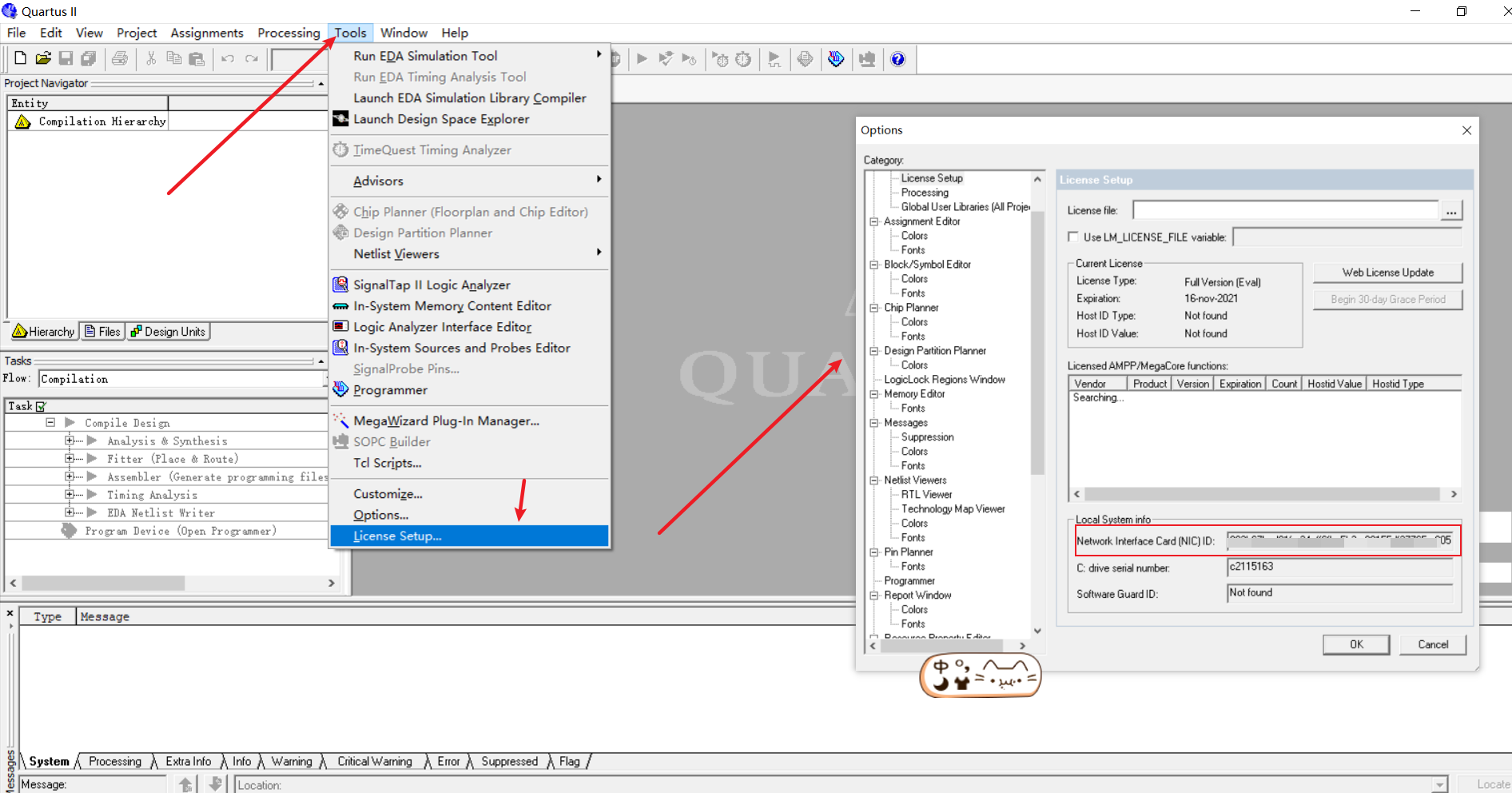Switch to the Files navigator tab
1512x793 pixels.
click(103, 332)
